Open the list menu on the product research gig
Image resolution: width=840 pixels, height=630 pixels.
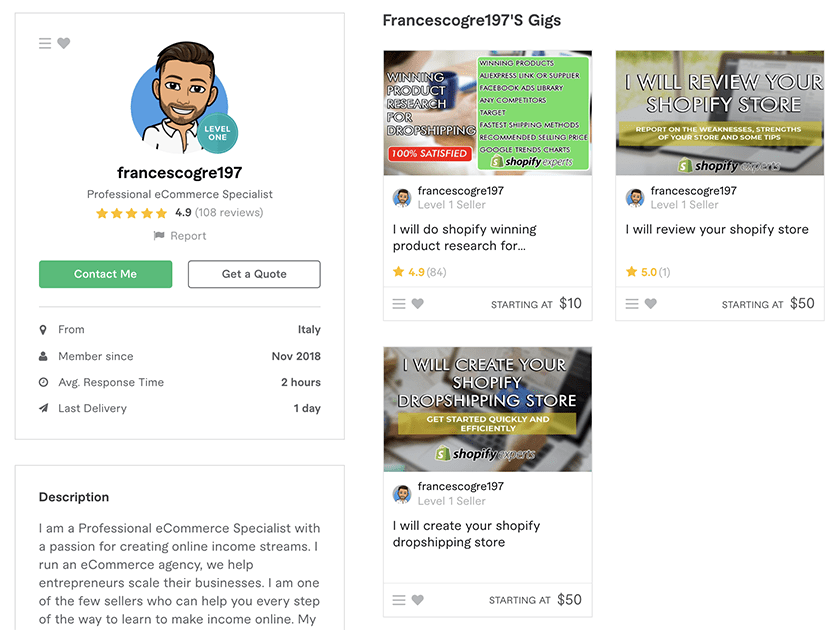click(399, 304)
